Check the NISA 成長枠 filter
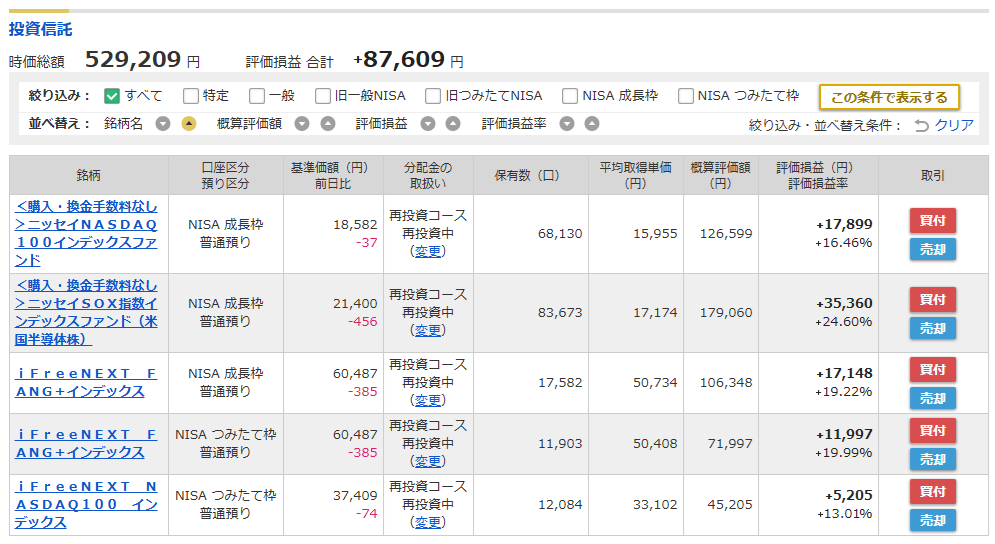Image resolution: width=995 pixels, height=544 pixels. coord(570,96)
